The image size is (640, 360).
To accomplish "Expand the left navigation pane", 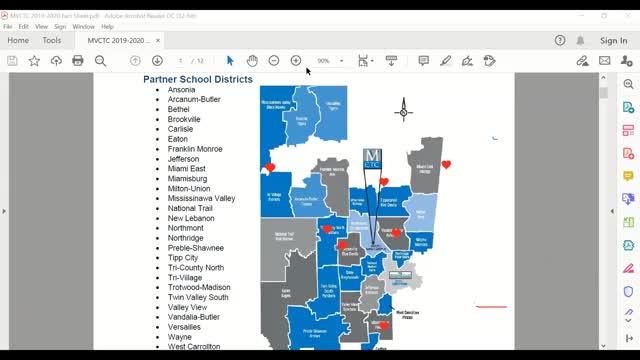I will pos(4,211).
